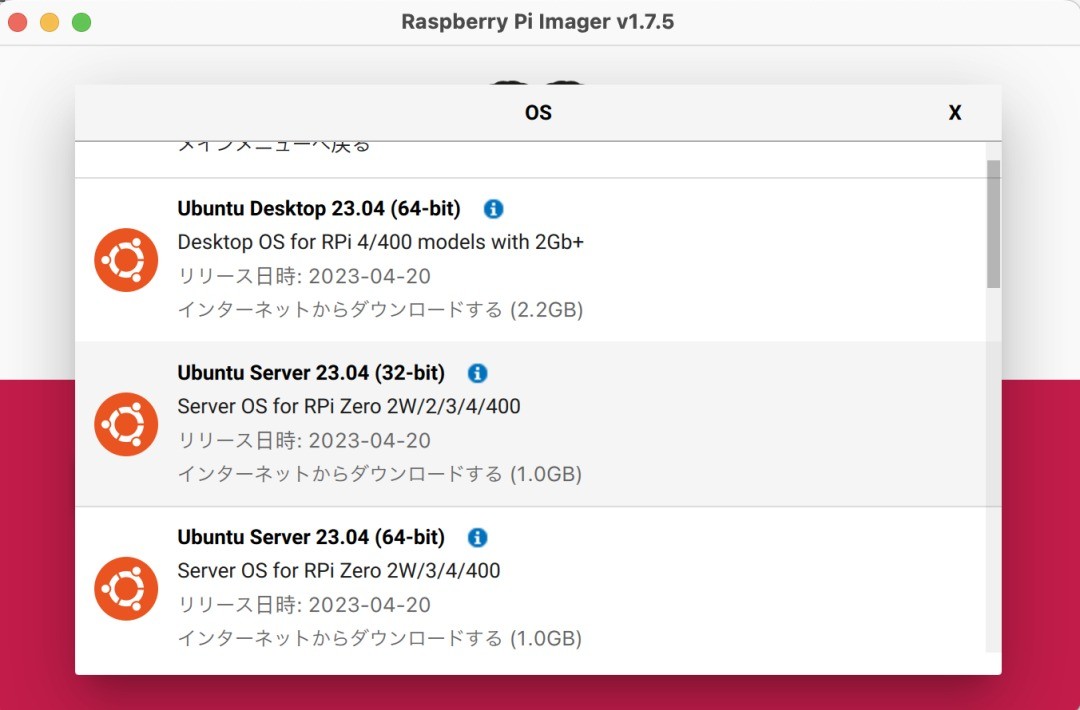1080x710 pixels.
Task: Open info icon for Ubuntu Server 23.04 (32-bit)
Action: (x=477, y=373)
